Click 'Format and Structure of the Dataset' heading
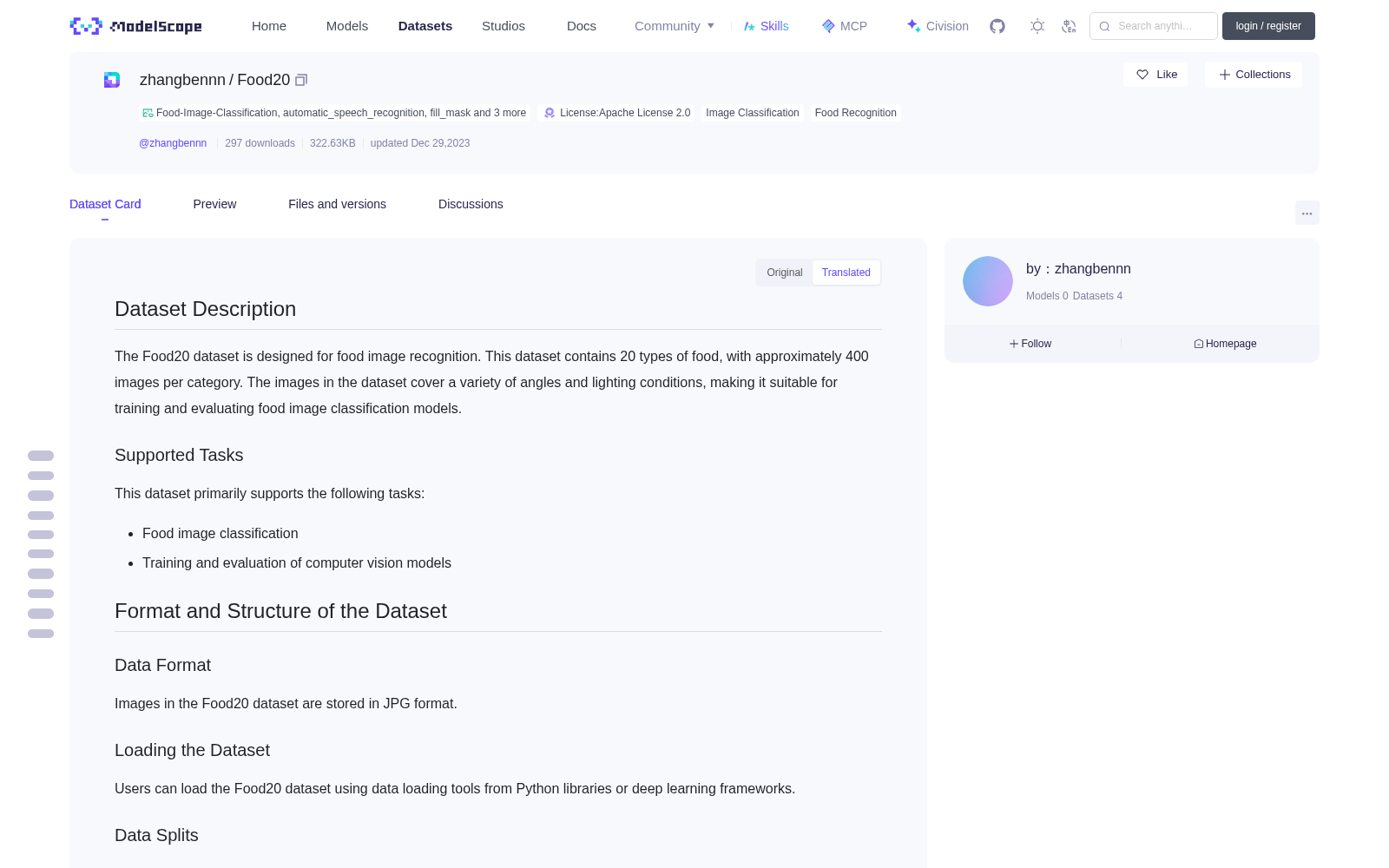The width and height of the screenshot is (1389, 868). [280, 611]
